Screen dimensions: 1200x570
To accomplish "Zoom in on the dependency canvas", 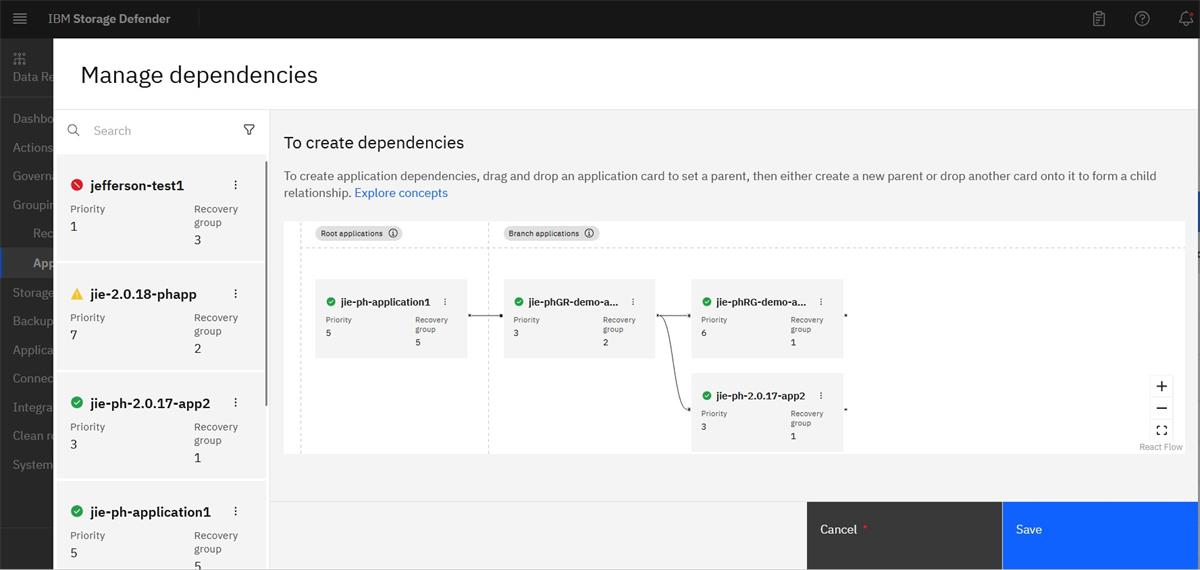I will [x=1161, y=386].
